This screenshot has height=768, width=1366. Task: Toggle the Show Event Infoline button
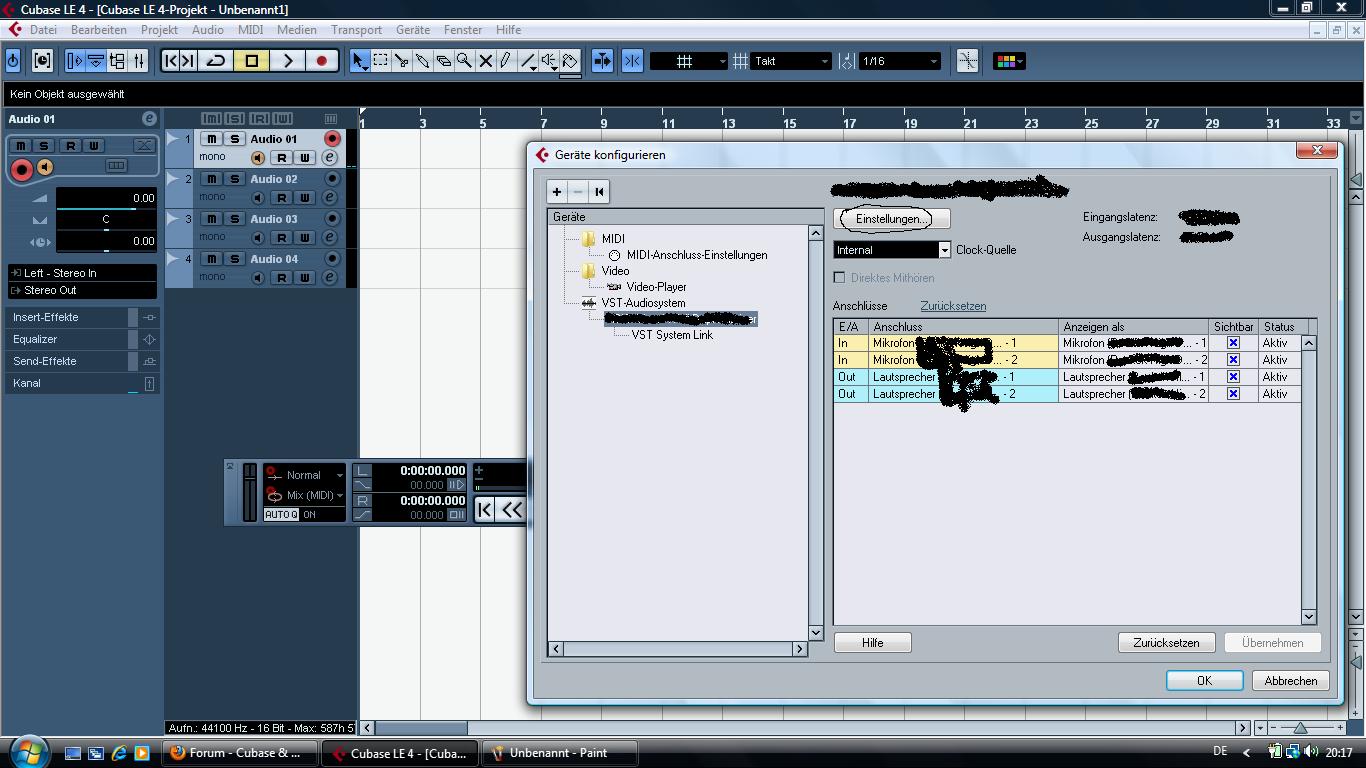[96, 61]
